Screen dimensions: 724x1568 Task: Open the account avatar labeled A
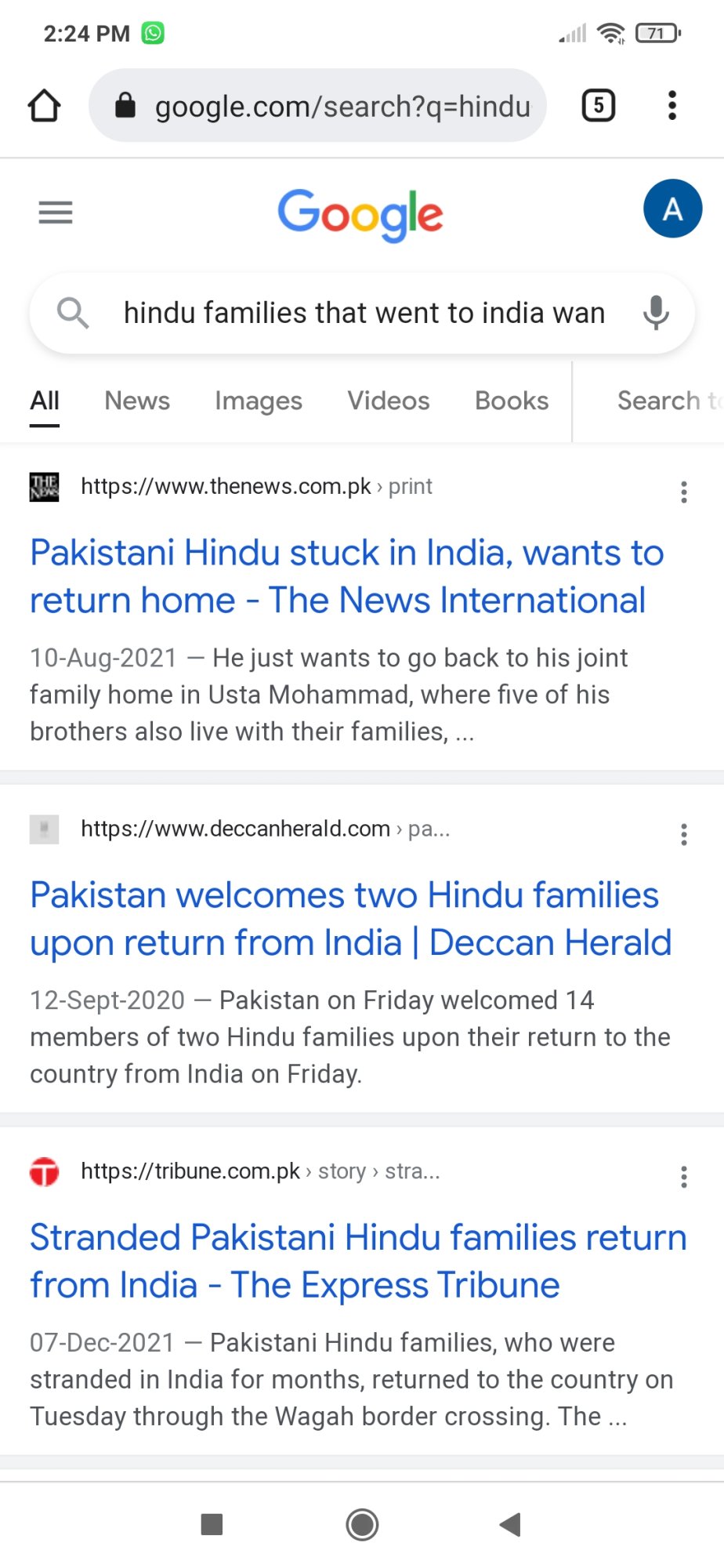coord(672,209)
